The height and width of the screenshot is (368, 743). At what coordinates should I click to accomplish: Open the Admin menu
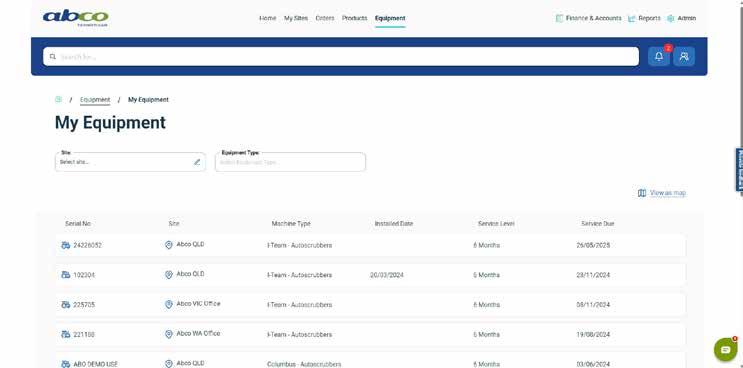pyautogui.click(x=687, y=18)
